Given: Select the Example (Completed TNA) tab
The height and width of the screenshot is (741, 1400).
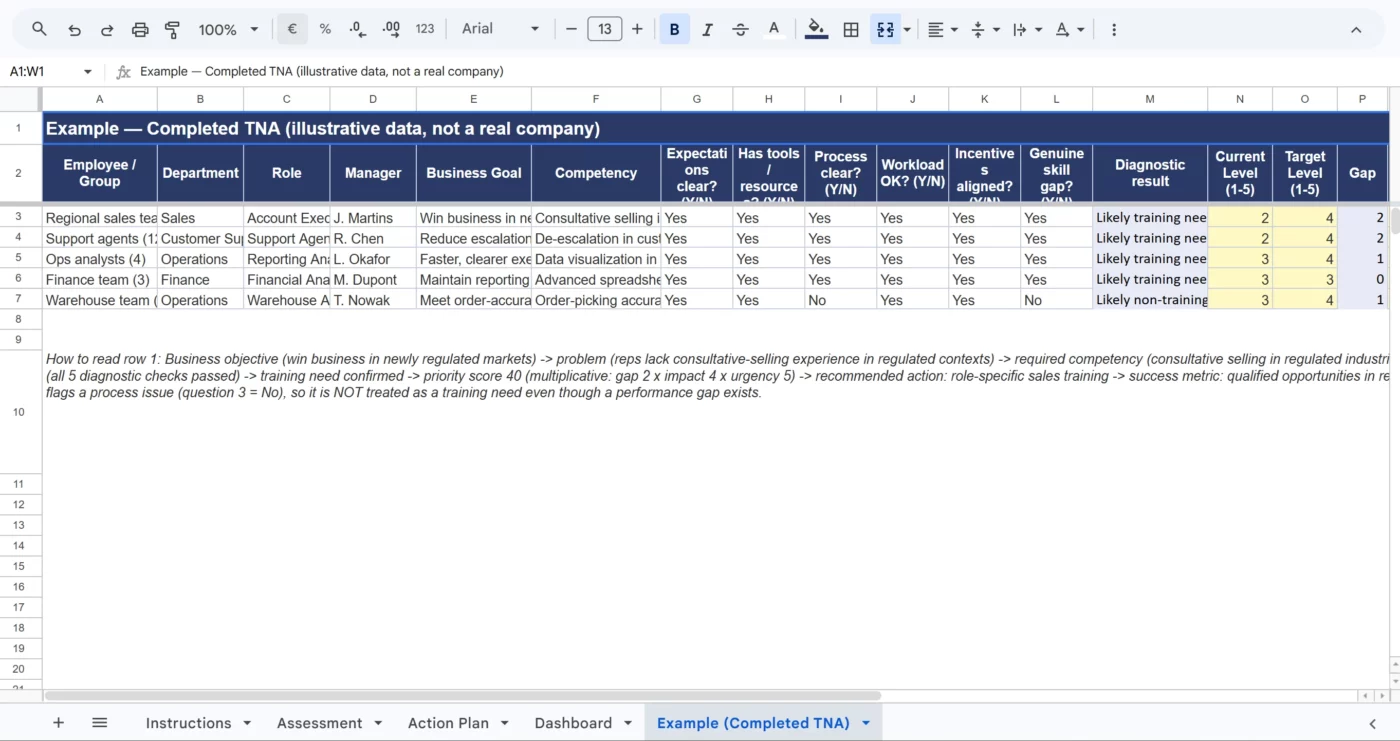Looking at the screenshot, I should [x=753, y=723].
